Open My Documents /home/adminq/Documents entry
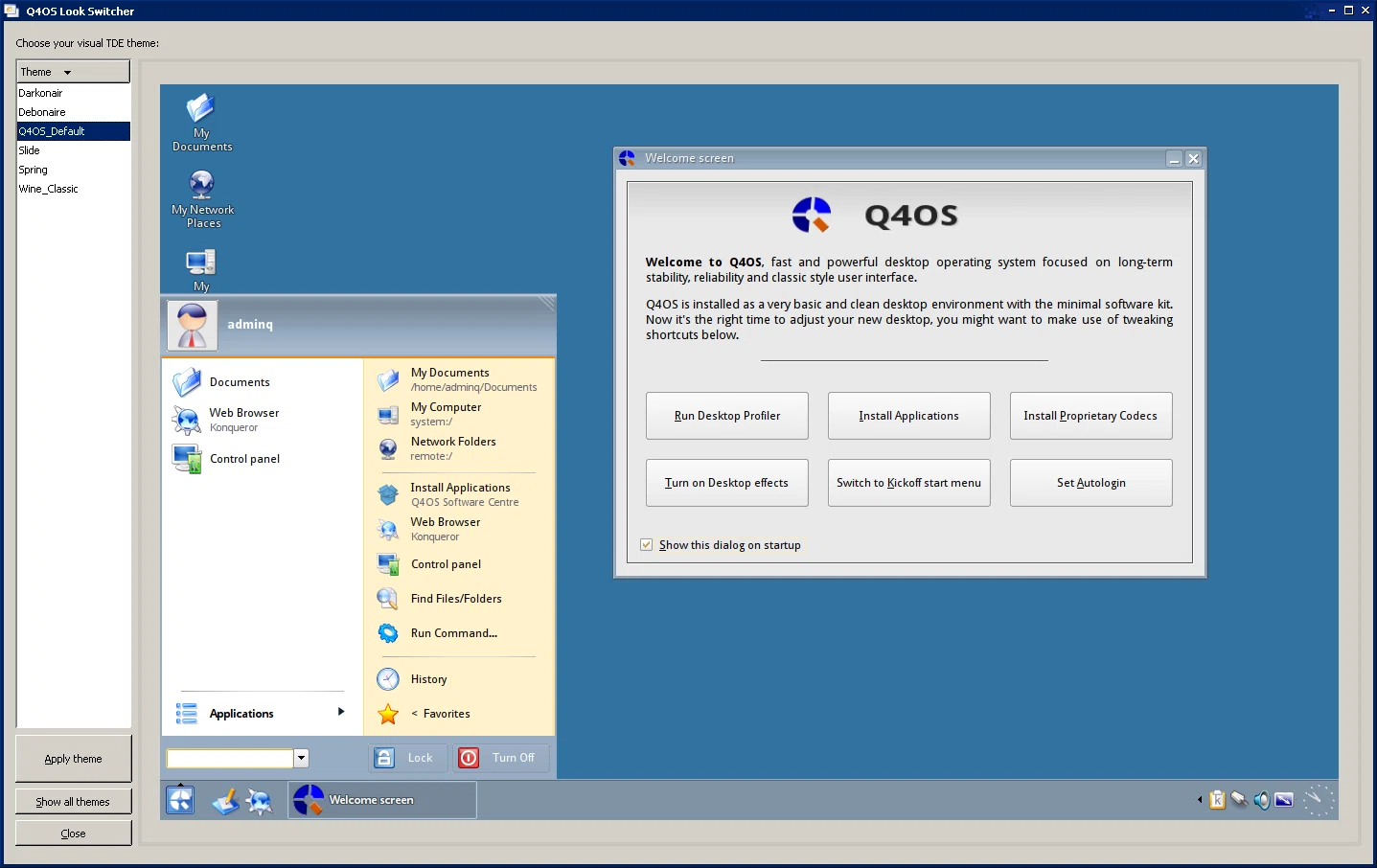The width and height of the screenshot is (1377, 868). pyautogui.click(x=459, y=379)
